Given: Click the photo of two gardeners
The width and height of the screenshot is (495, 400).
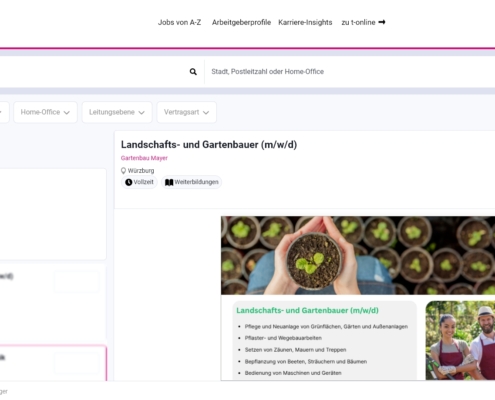Looking at the screenshot, I should [460, 340].
